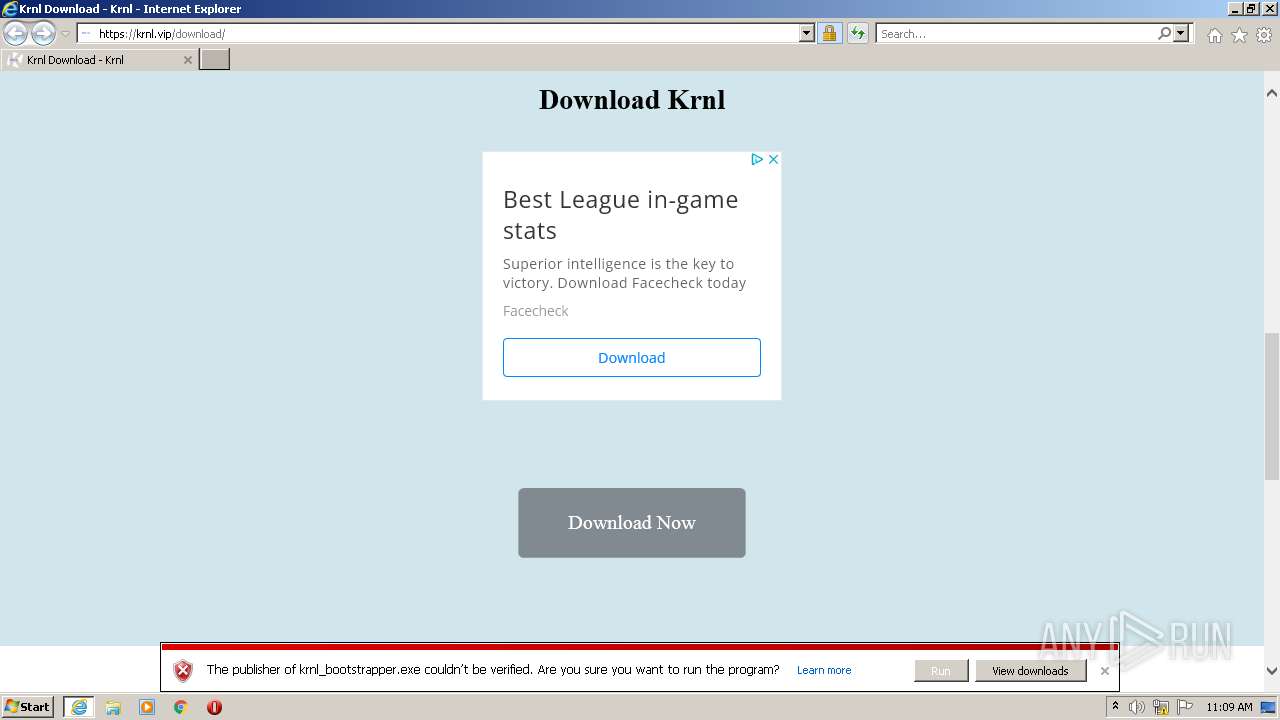Go back with the browser Back arrow
This screenshot has width=1280, height=720.
(15, 34)
